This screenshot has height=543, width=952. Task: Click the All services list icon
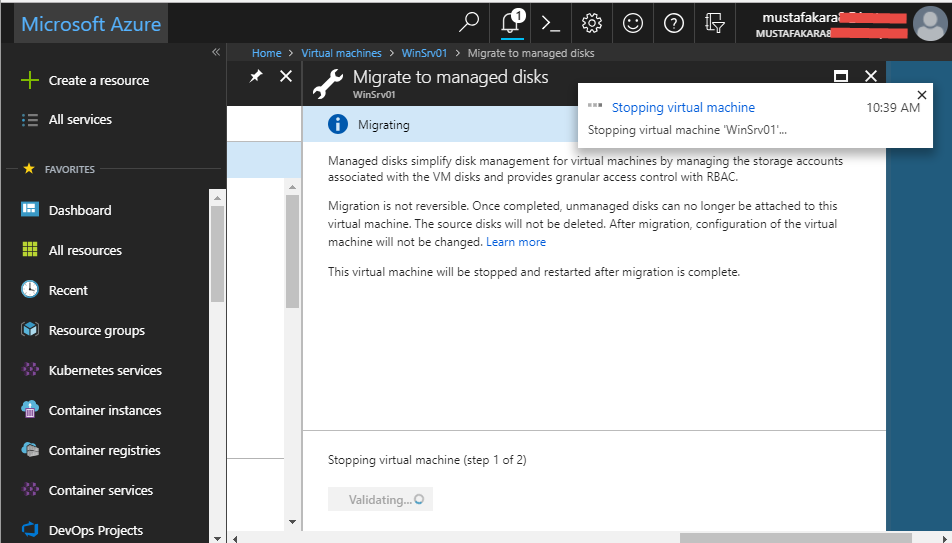coord(30,120)
